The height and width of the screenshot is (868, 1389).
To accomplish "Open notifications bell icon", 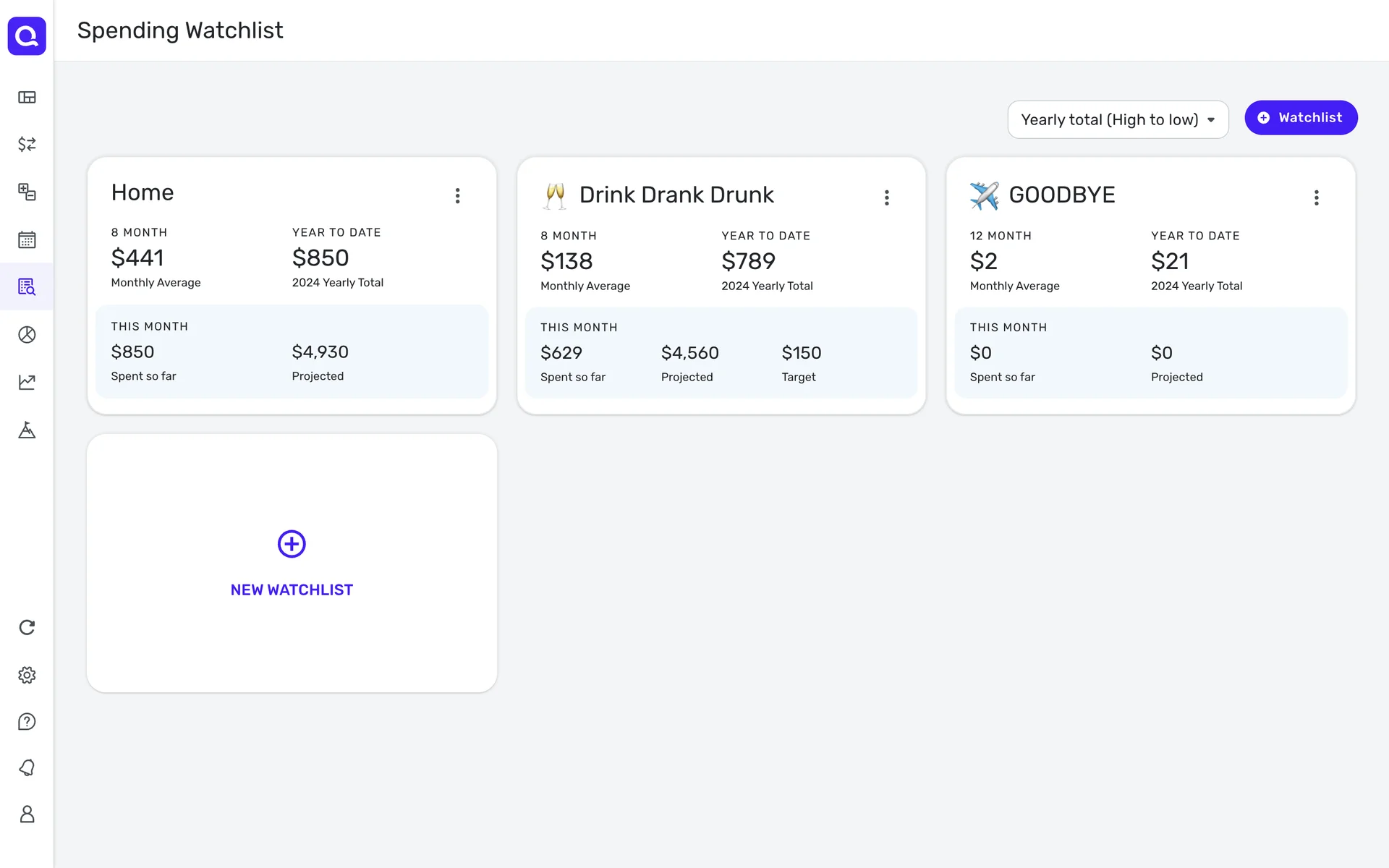I will pos(27,768).
